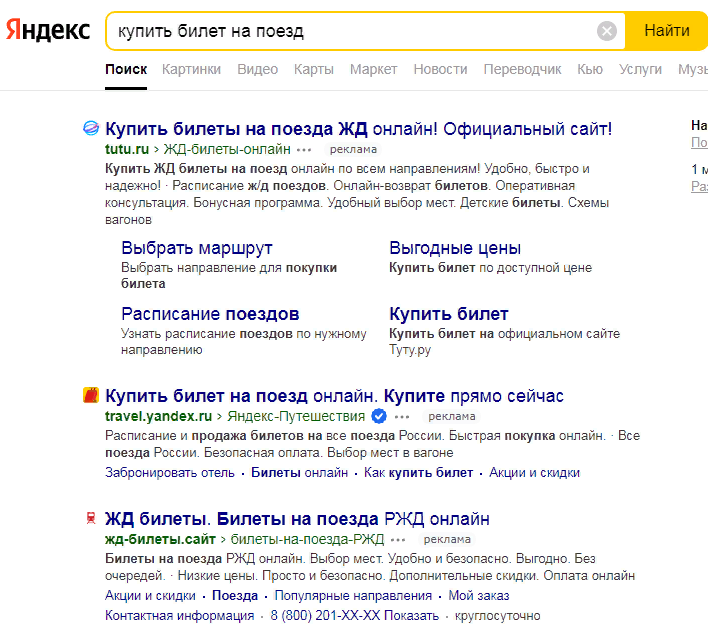Select the Поиск tab

(126, 69)
